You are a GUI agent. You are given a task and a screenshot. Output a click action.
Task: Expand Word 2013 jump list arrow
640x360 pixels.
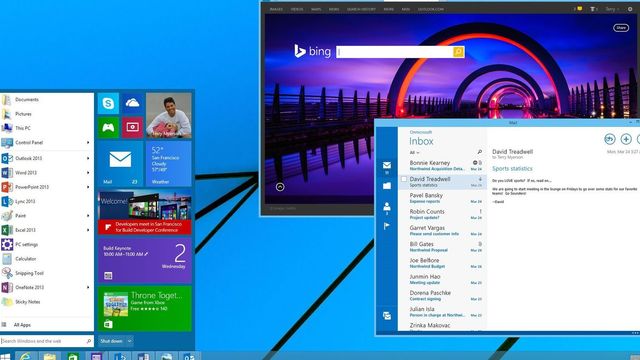pos(88,173)
